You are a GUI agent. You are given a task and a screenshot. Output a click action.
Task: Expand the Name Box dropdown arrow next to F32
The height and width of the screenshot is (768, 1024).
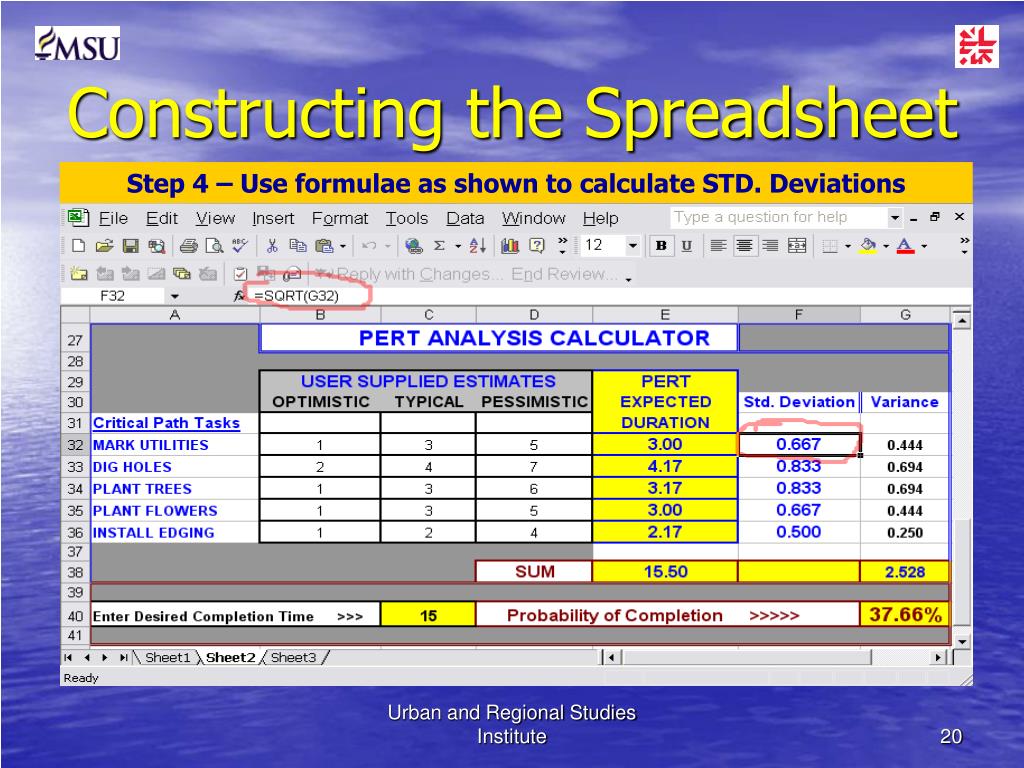pyautogui.click(x=174, y=296)
